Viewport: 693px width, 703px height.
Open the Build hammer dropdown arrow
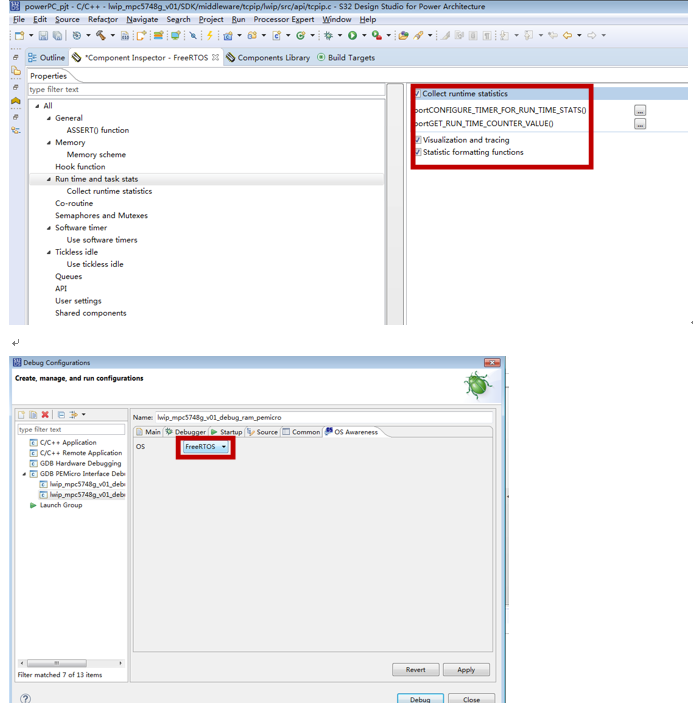tap(113, 35)
